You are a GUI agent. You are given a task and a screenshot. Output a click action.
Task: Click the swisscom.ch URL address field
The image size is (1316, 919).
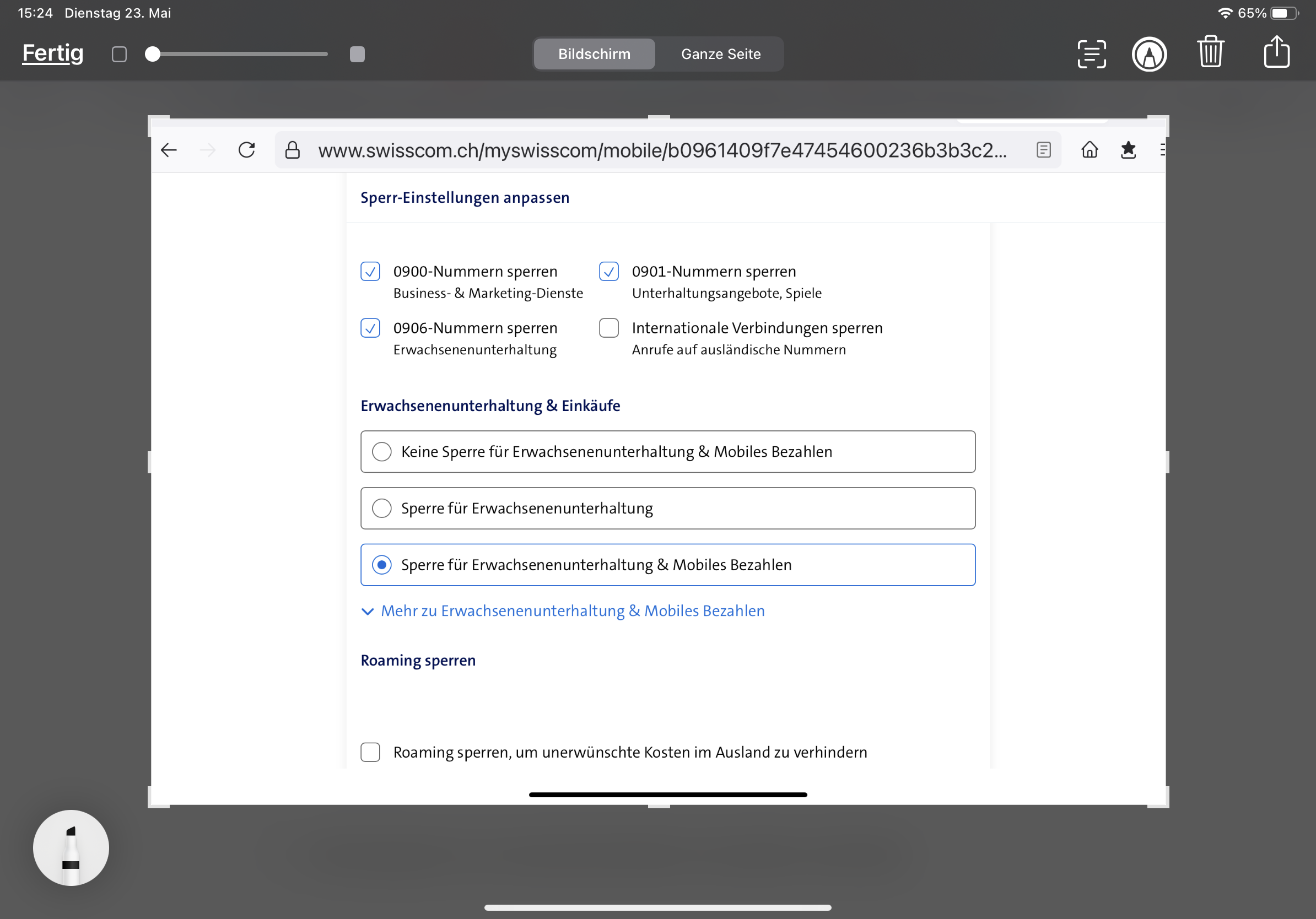[x=662, y=150]
